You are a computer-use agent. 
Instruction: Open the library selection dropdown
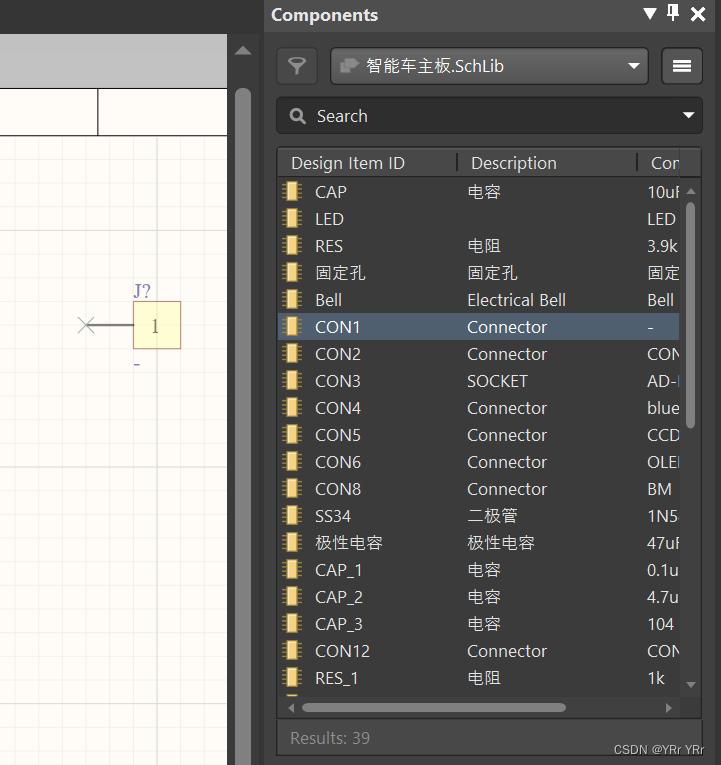[489, 66]
